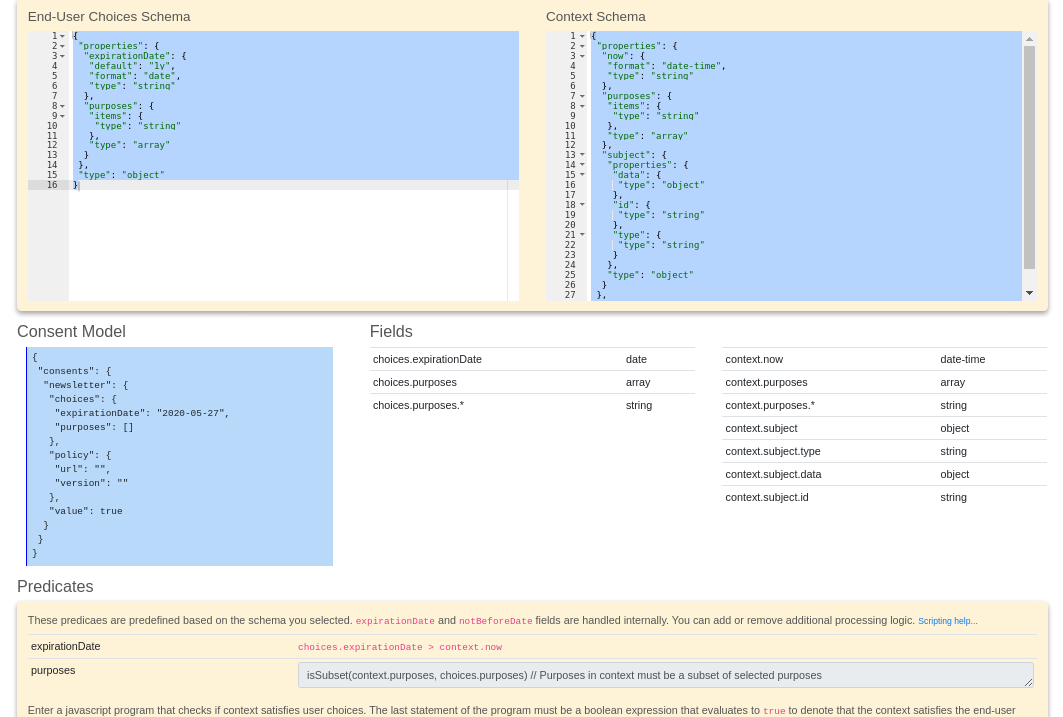Click the "default": "1y" line in End-User Choices Schema

[x=132, y=66]
